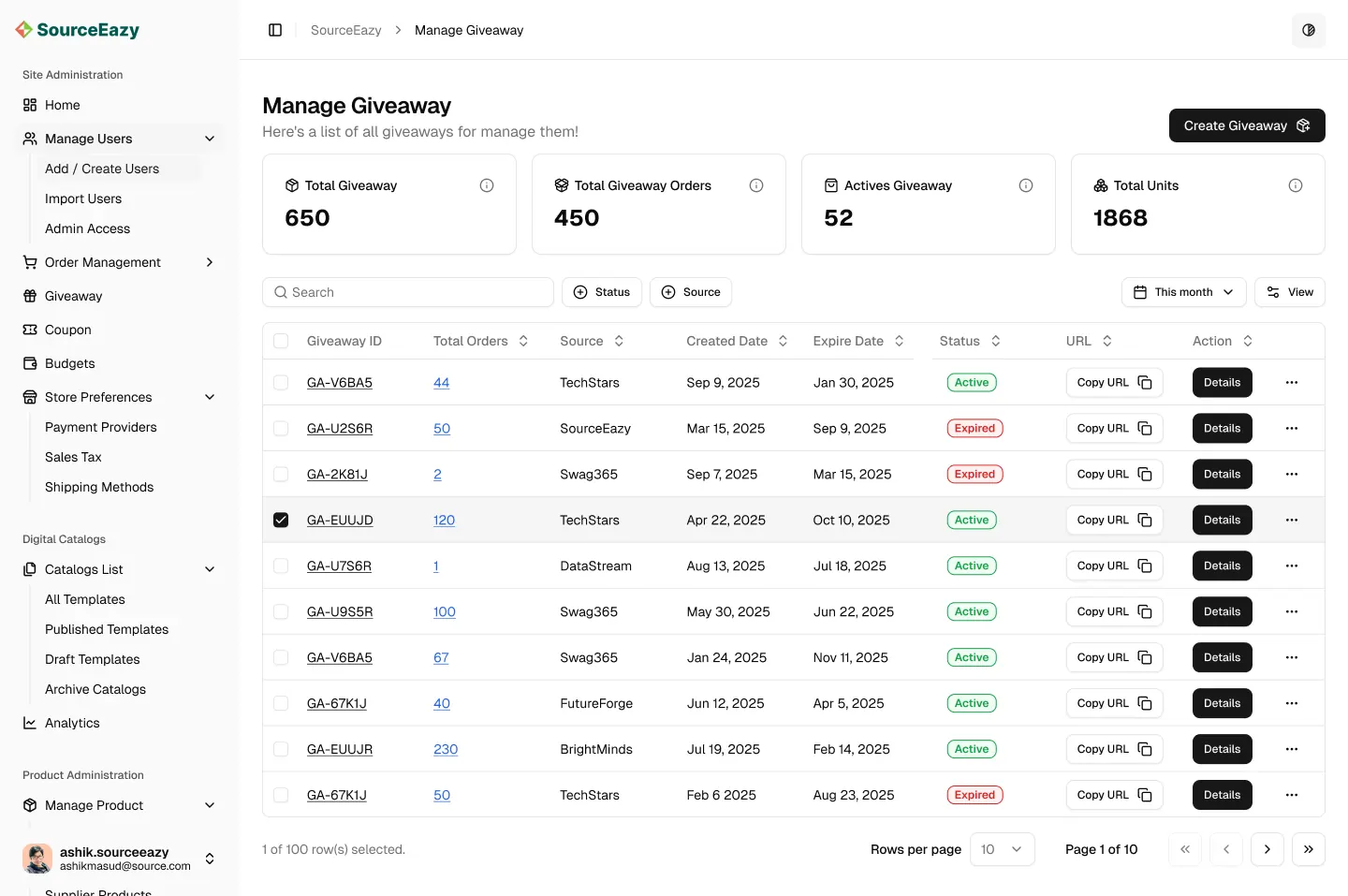The image size is (1348, 896).
Task: Select the GA-2K81J row checkbox
Action: (281, 474)
